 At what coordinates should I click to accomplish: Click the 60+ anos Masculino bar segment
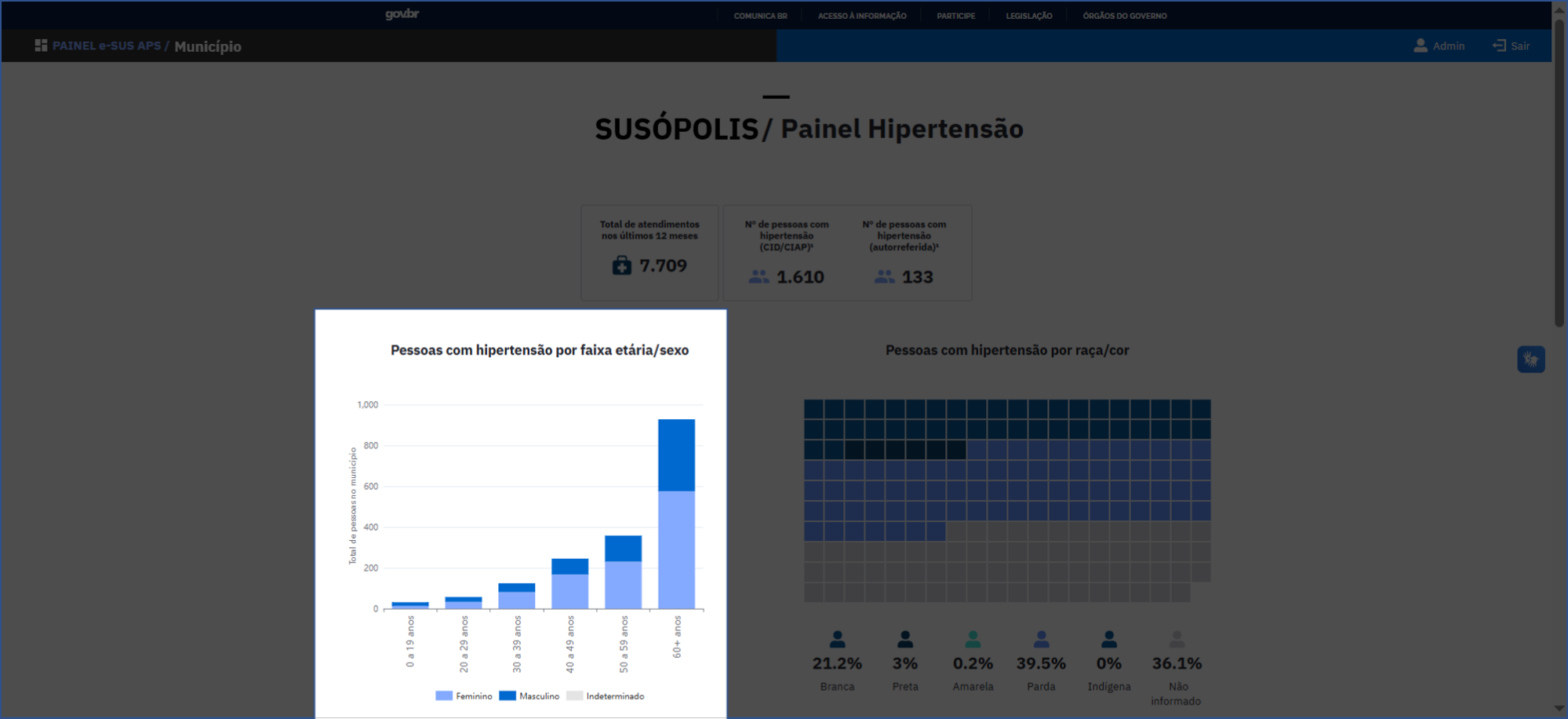[x=676, y=455]
